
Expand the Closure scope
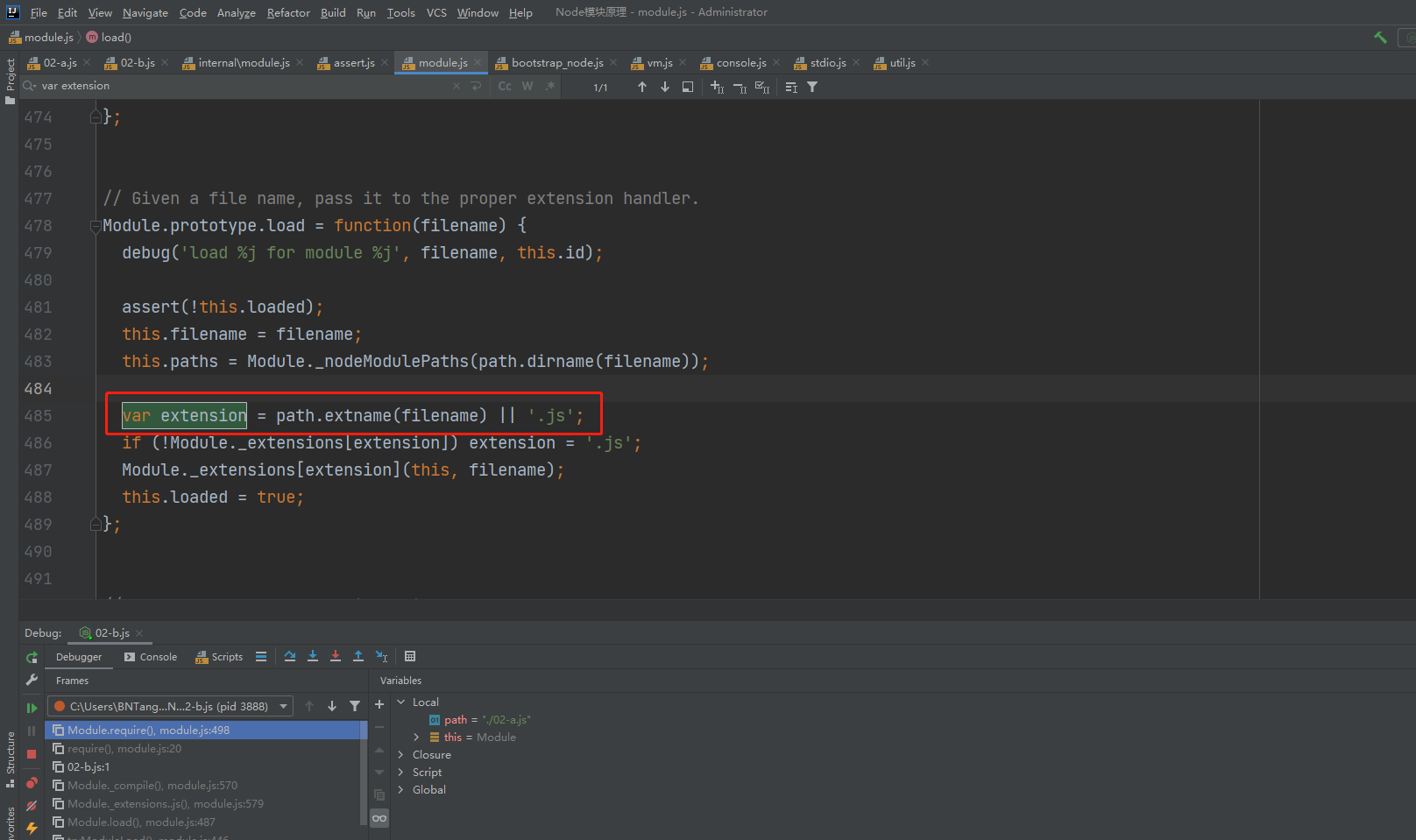[x=401, y=755]
